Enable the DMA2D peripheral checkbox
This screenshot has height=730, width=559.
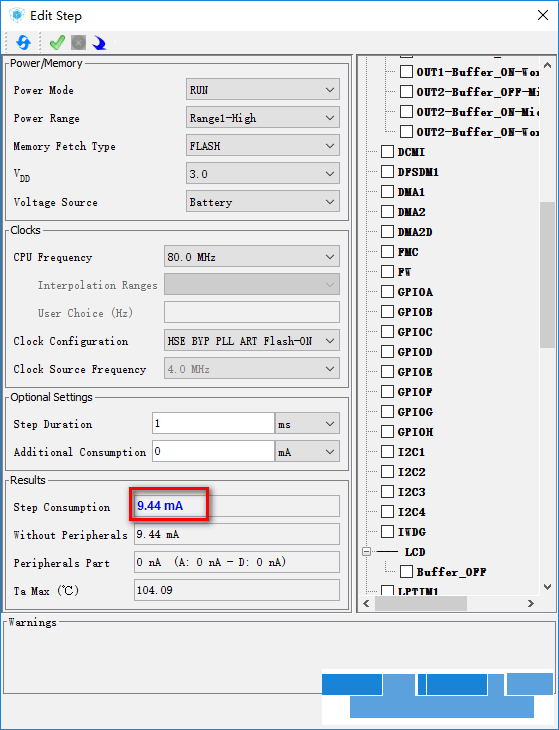tap(387, 231)
